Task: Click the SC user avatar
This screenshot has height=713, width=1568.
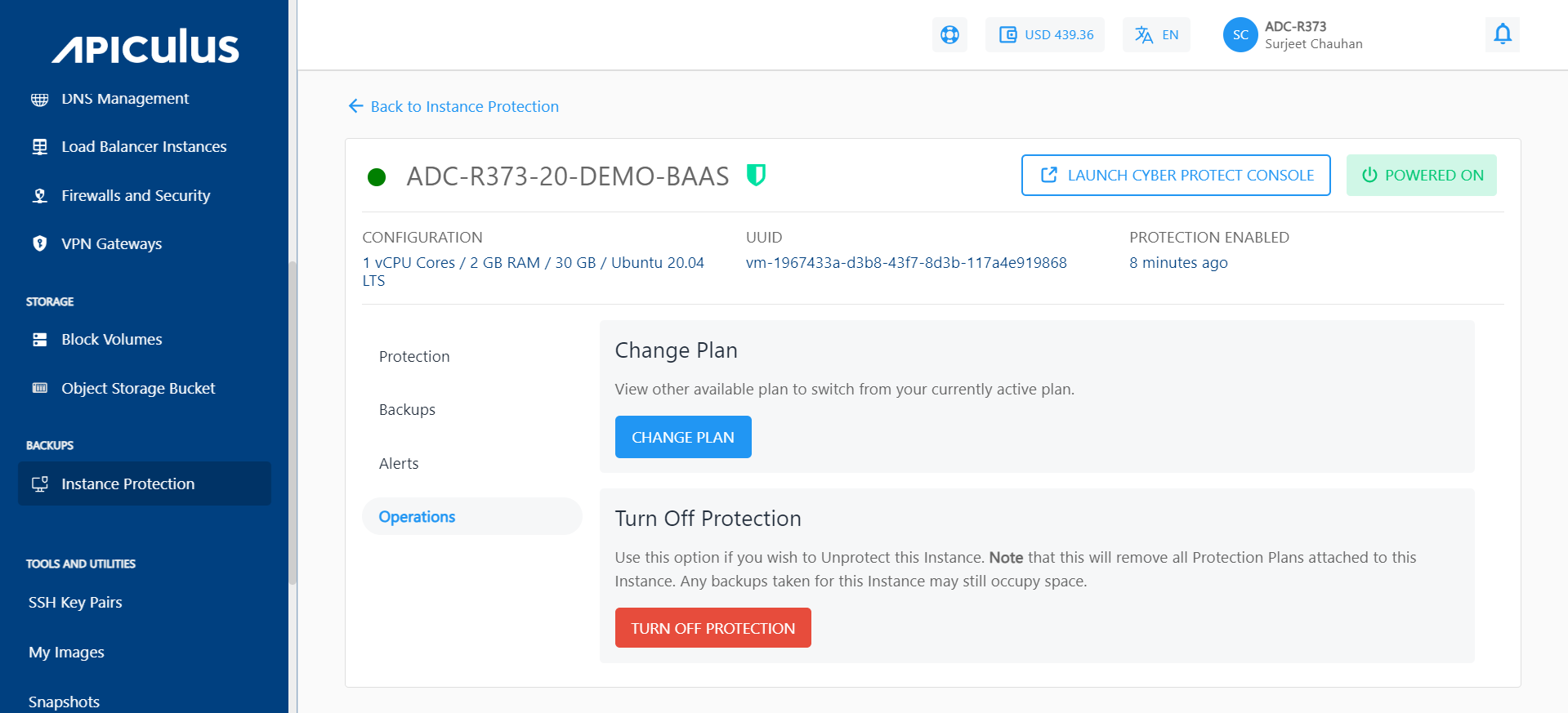Action: coord(1240,35)
